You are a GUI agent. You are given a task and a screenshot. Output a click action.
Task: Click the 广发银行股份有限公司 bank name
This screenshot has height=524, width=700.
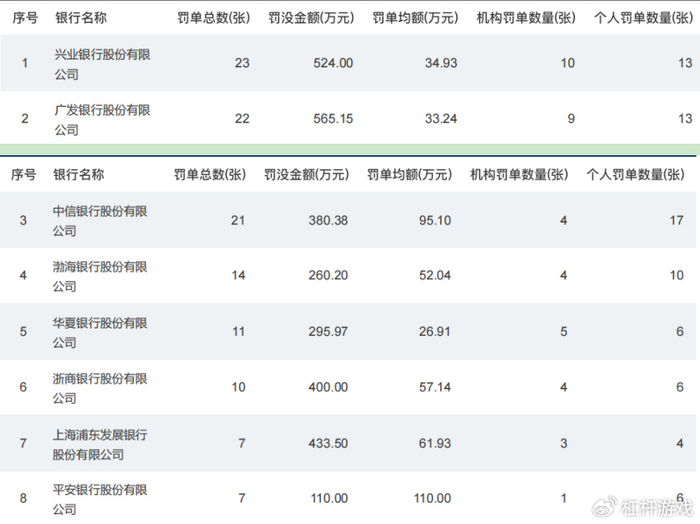tap(102, 120)
